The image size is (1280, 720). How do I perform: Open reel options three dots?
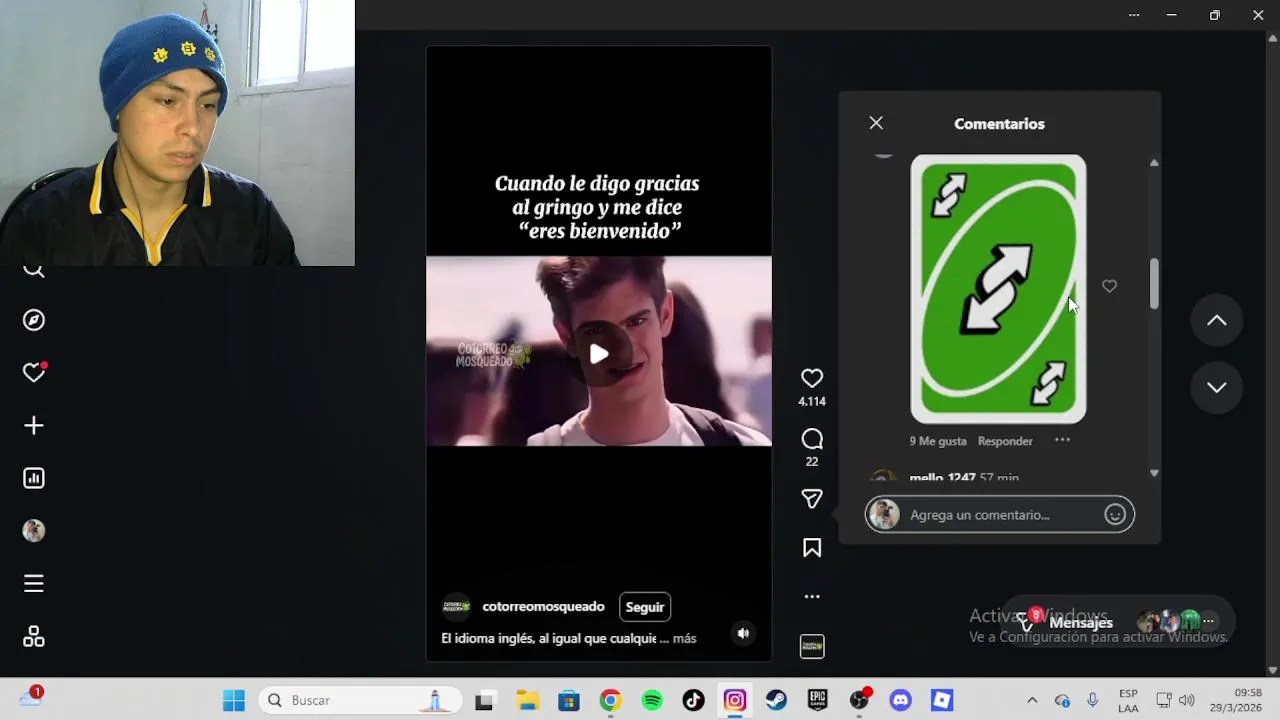point(812,596)
